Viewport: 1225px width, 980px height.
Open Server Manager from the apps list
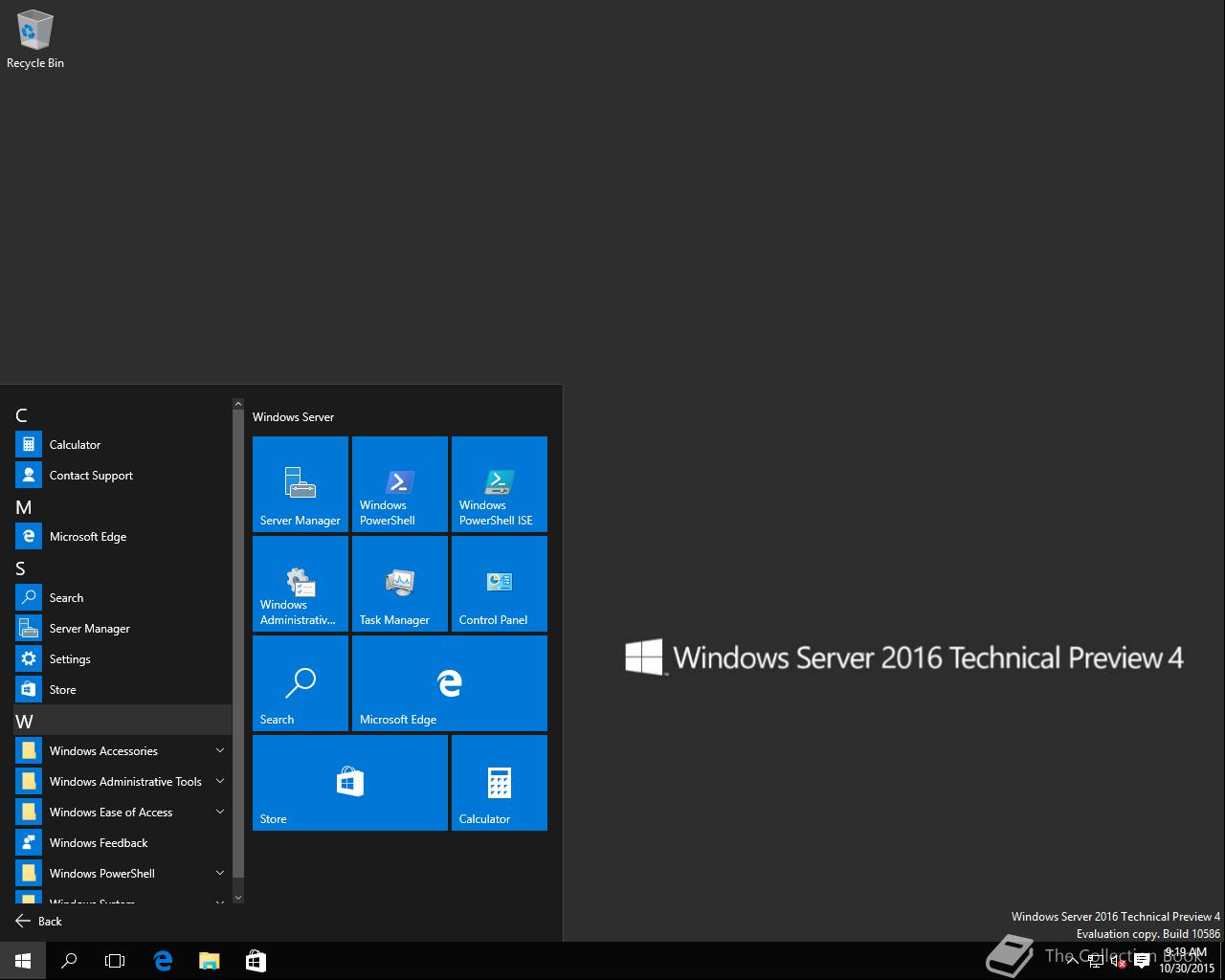coord(122,629)
